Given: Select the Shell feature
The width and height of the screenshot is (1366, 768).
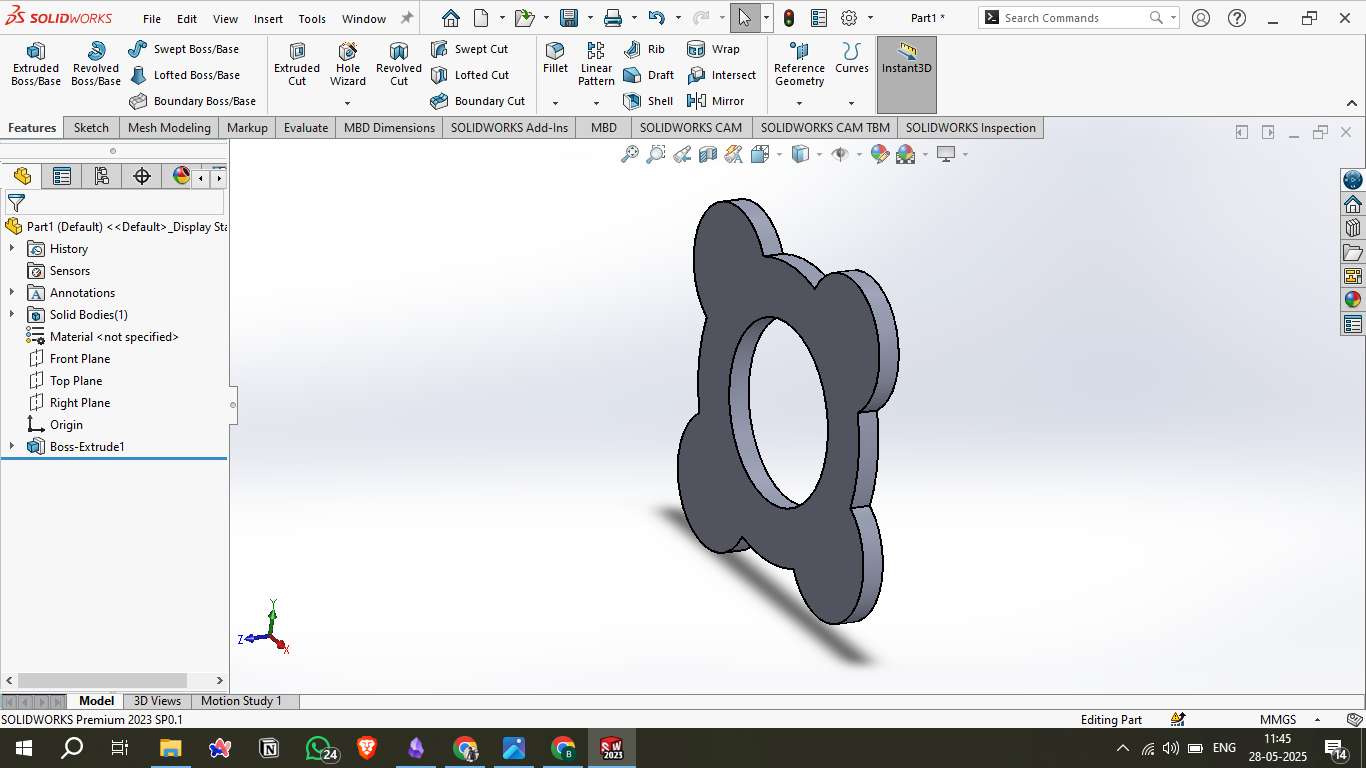Looking at the screenshot, I should point(648,101).
